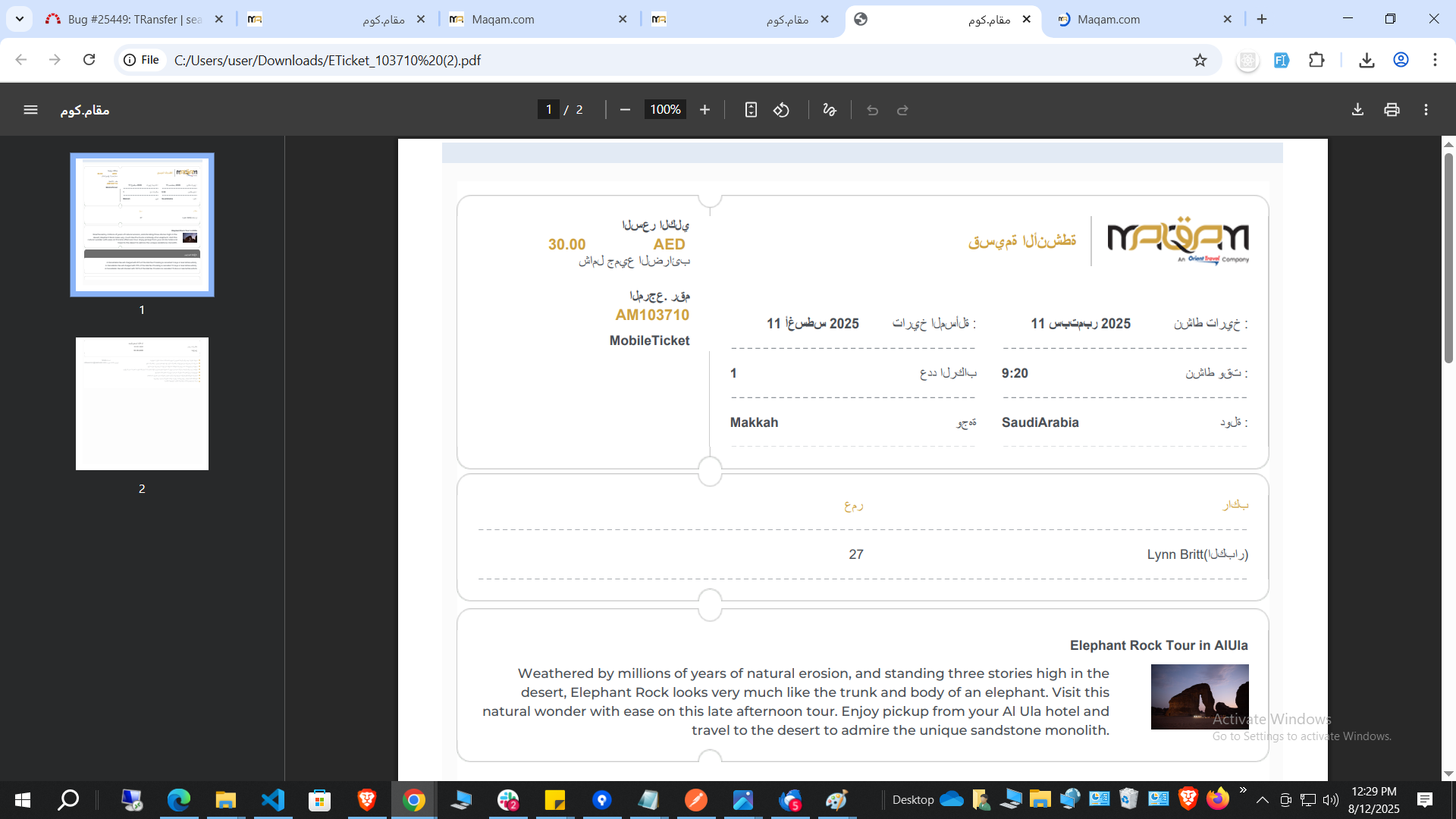Click the fit to page icon
Screen dimensions: 1456x819
coord(751,110)
